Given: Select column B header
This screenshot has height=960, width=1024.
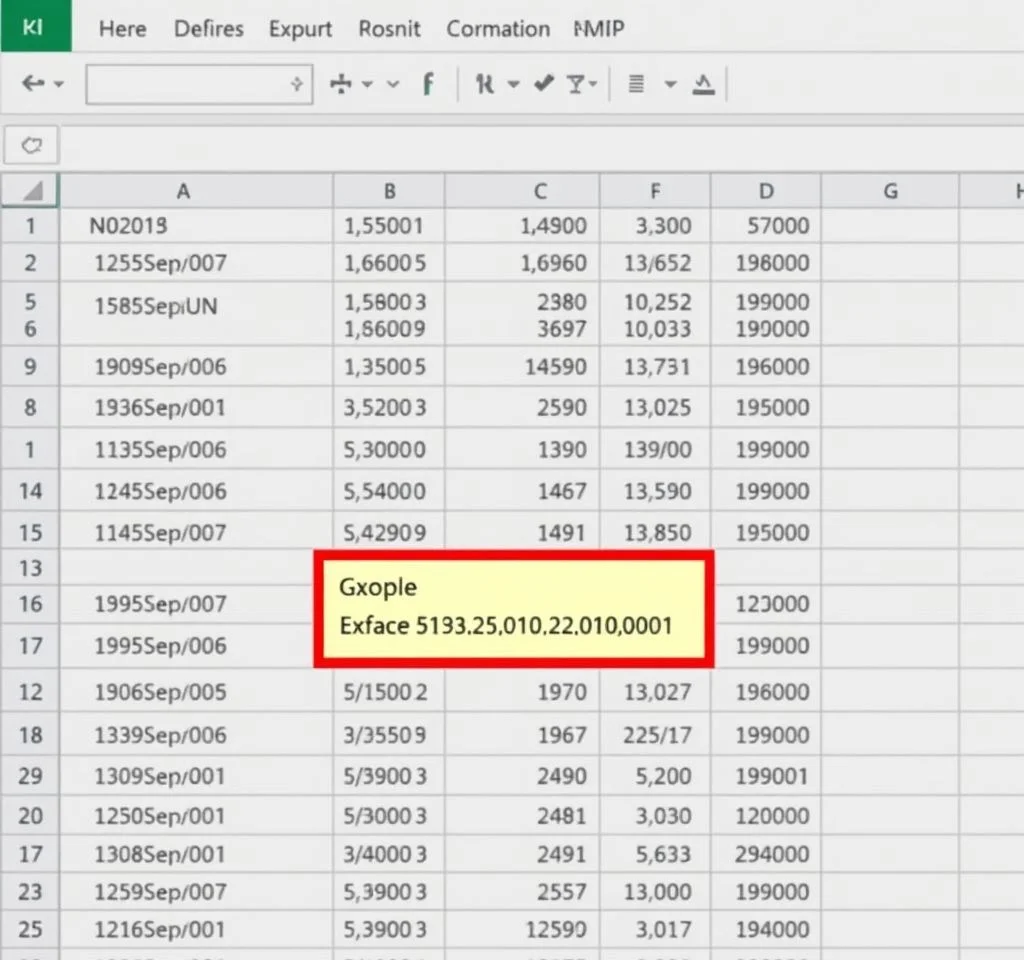Looking at the screenshot, I should (389, 191).
